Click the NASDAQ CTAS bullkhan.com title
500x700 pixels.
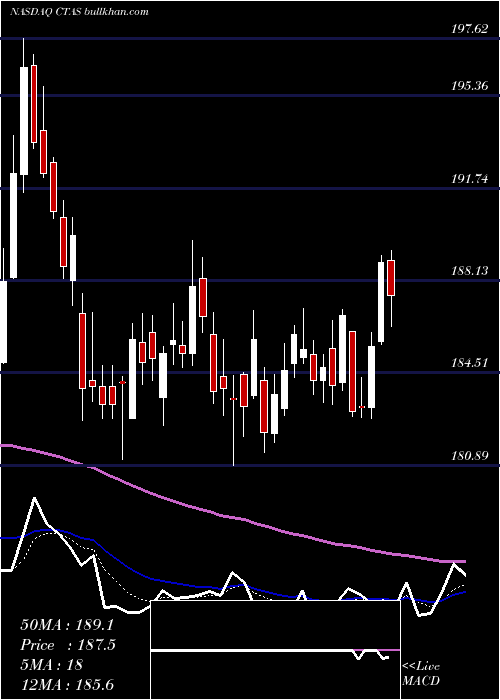coord(79,12)
